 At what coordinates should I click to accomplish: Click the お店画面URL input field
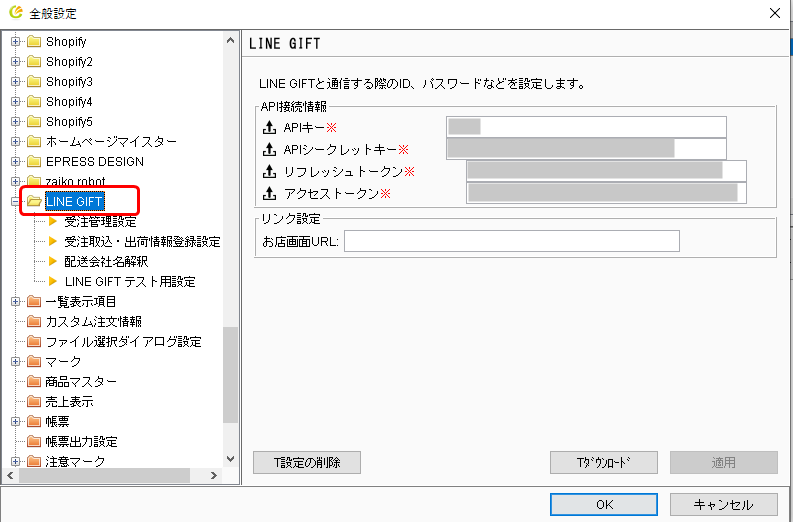(x=512, y=241)
